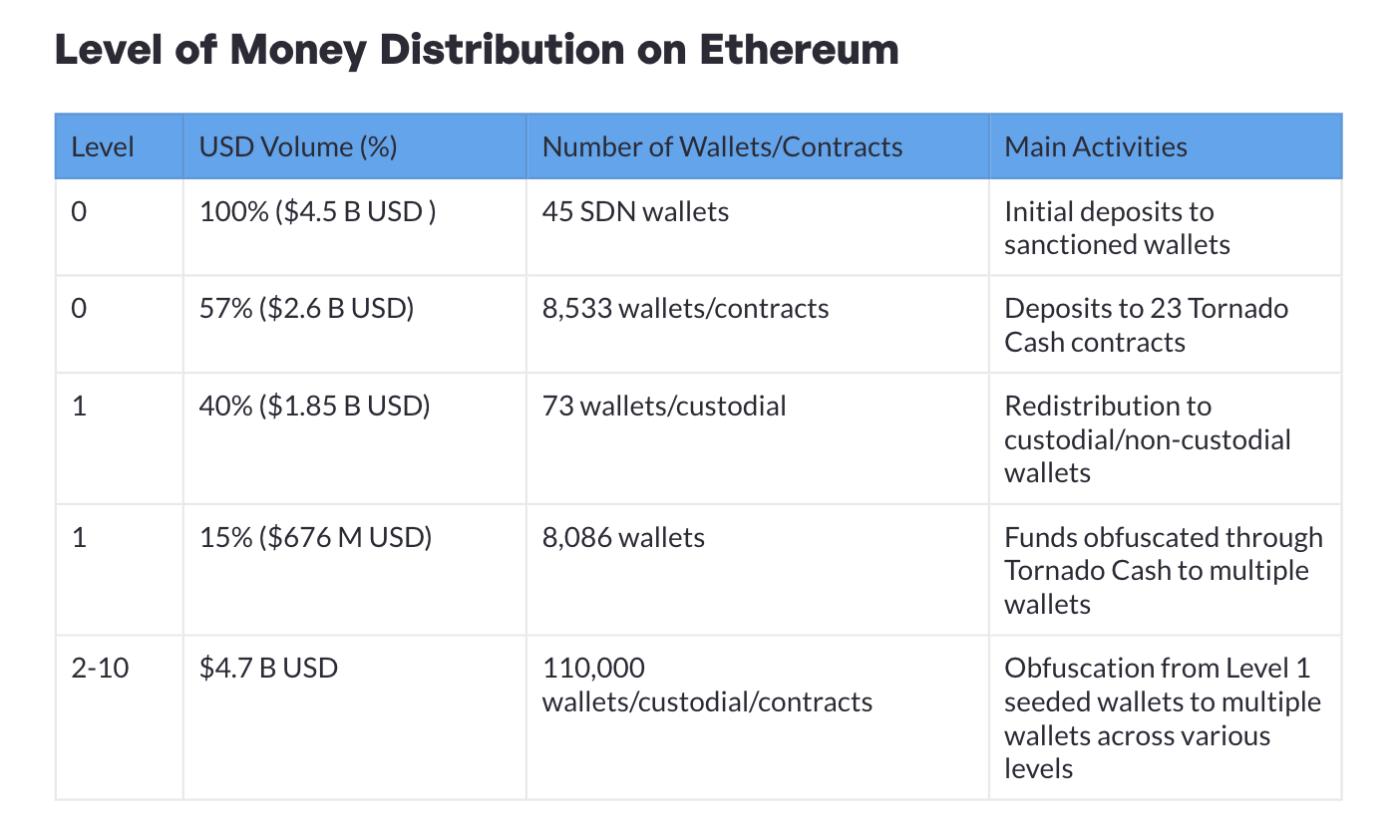Select the "Number of Wallets/Contracts" header
Viewport: 1400px width, 827px height.
(x=722, y=147)
